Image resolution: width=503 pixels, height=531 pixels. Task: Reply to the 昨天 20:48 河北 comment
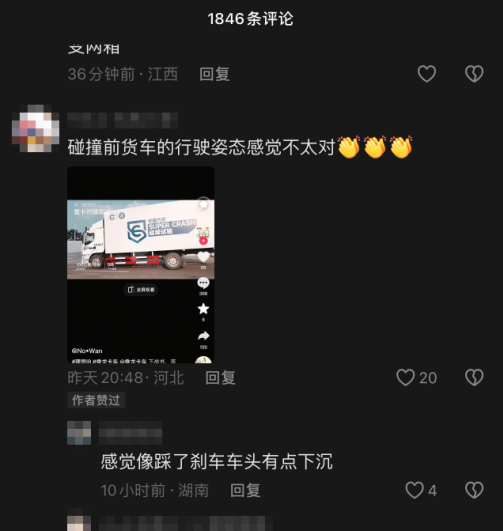pyautogui.click(x=221, y=378)
